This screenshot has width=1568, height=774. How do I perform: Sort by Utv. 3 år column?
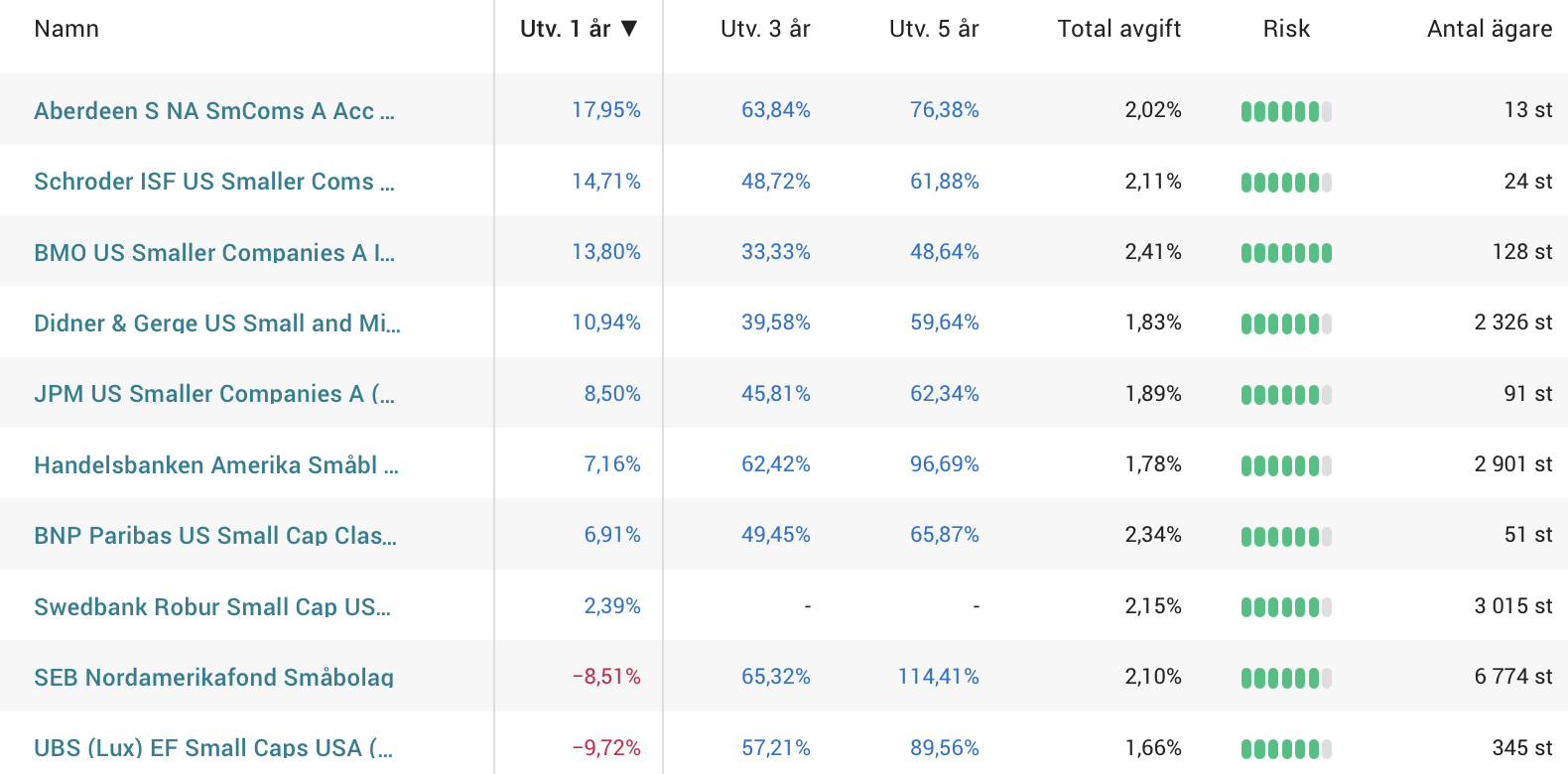(765, 29)
